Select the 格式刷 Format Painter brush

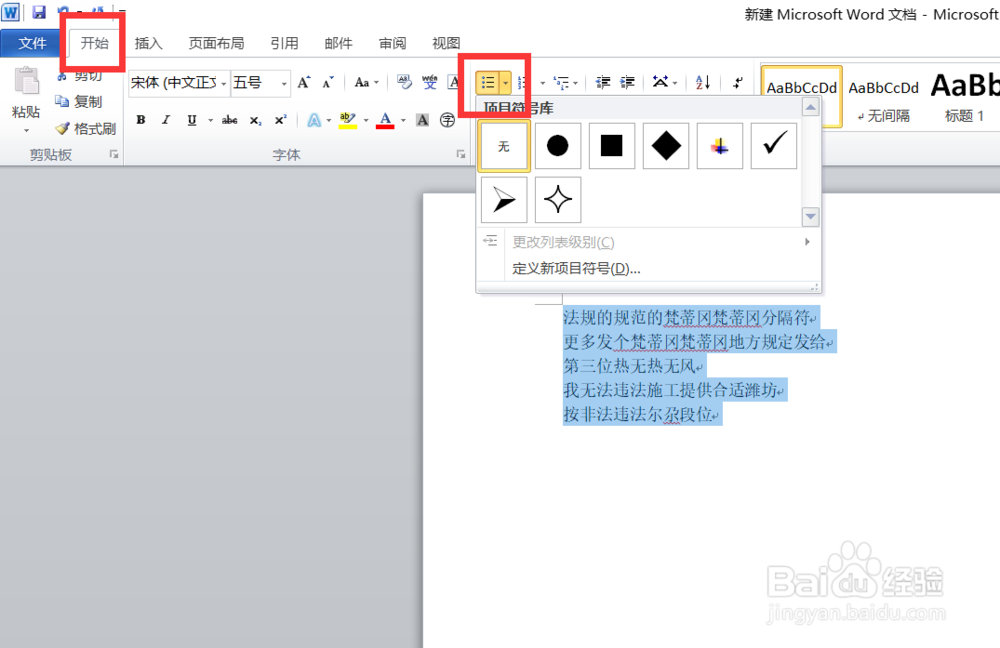click(85, 128)
